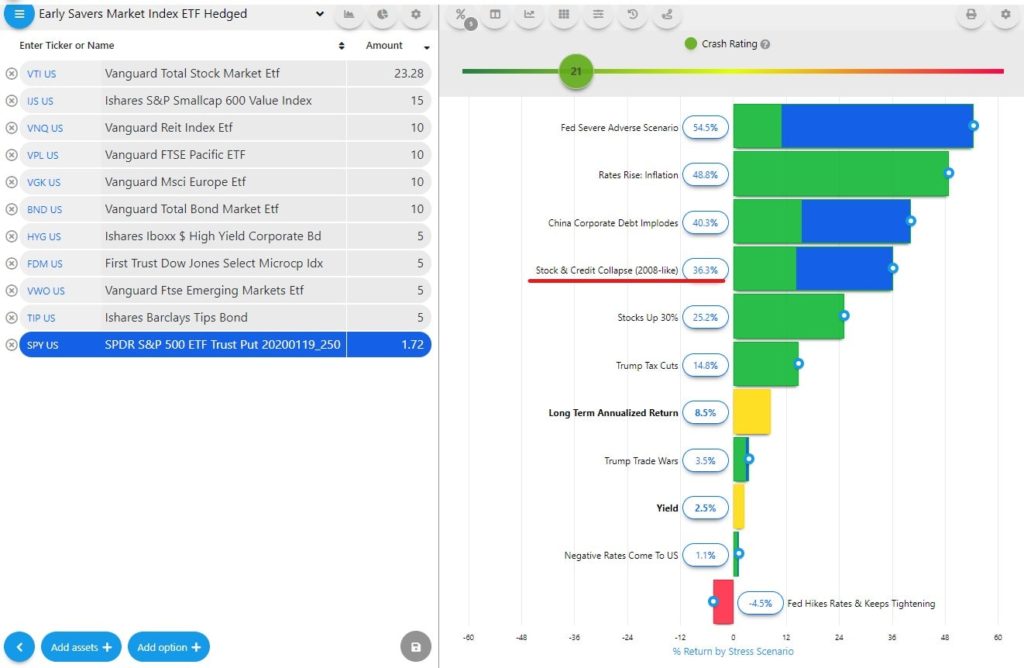1024x668 pixels.
Task: Click the Add assets button
Action: [x=81, y=647]
